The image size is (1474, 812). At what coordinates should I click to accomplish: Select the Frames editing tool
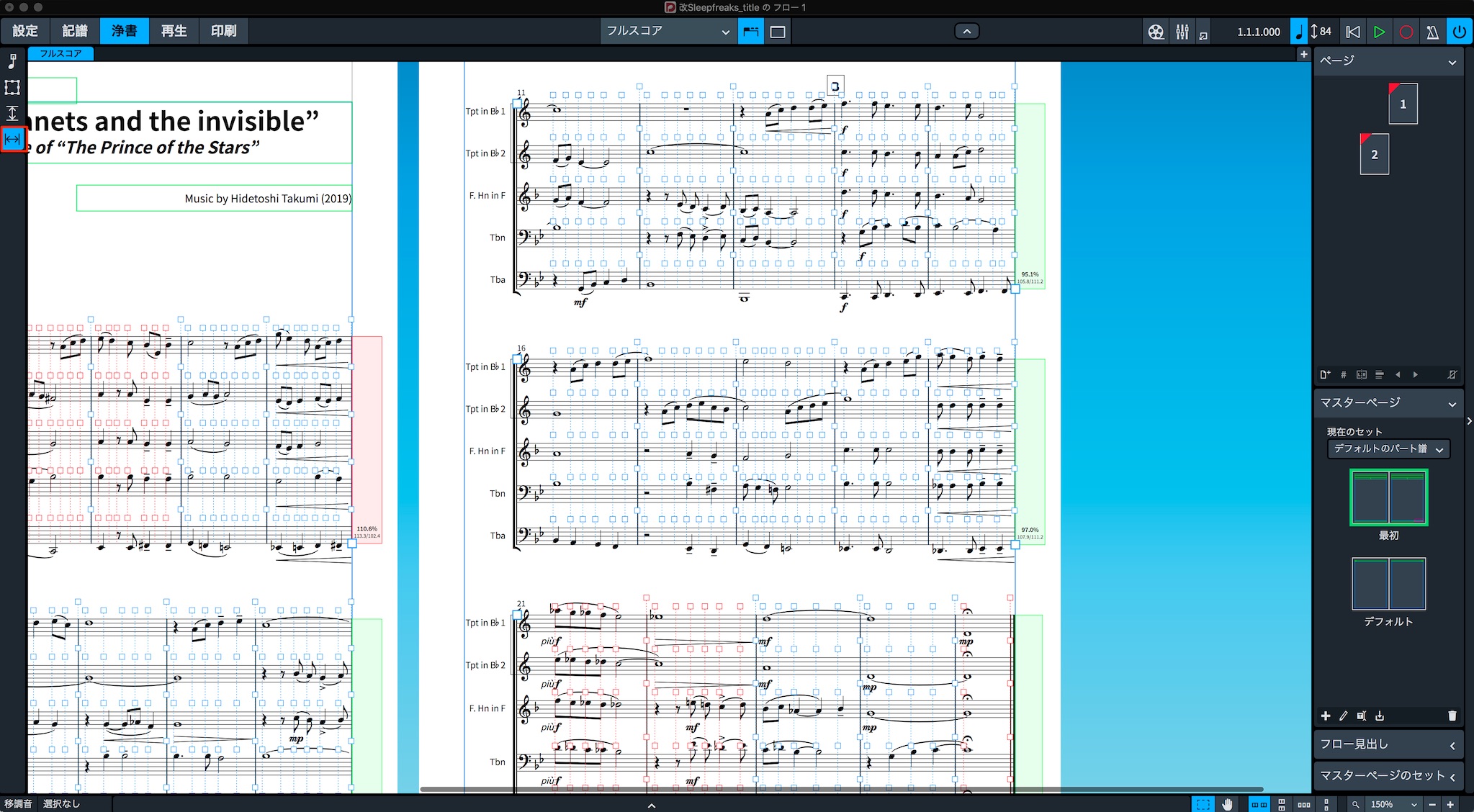pyautogui.click(x=12, y=88)
